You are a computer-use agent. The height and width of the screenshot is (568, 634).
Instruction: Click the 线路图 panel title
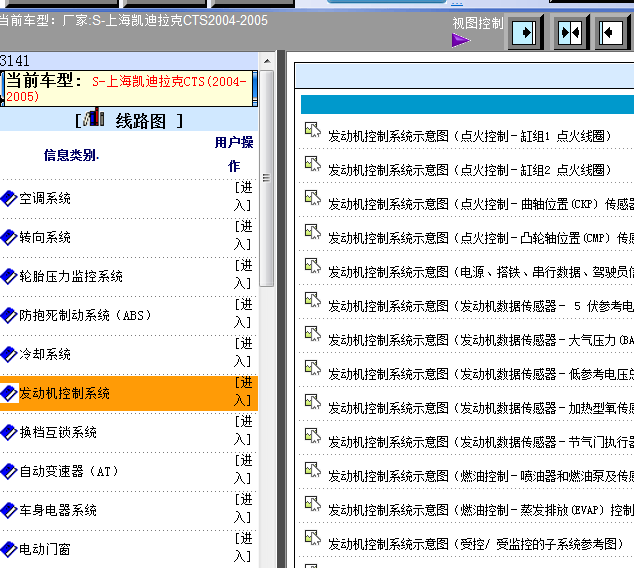(141, 121)
